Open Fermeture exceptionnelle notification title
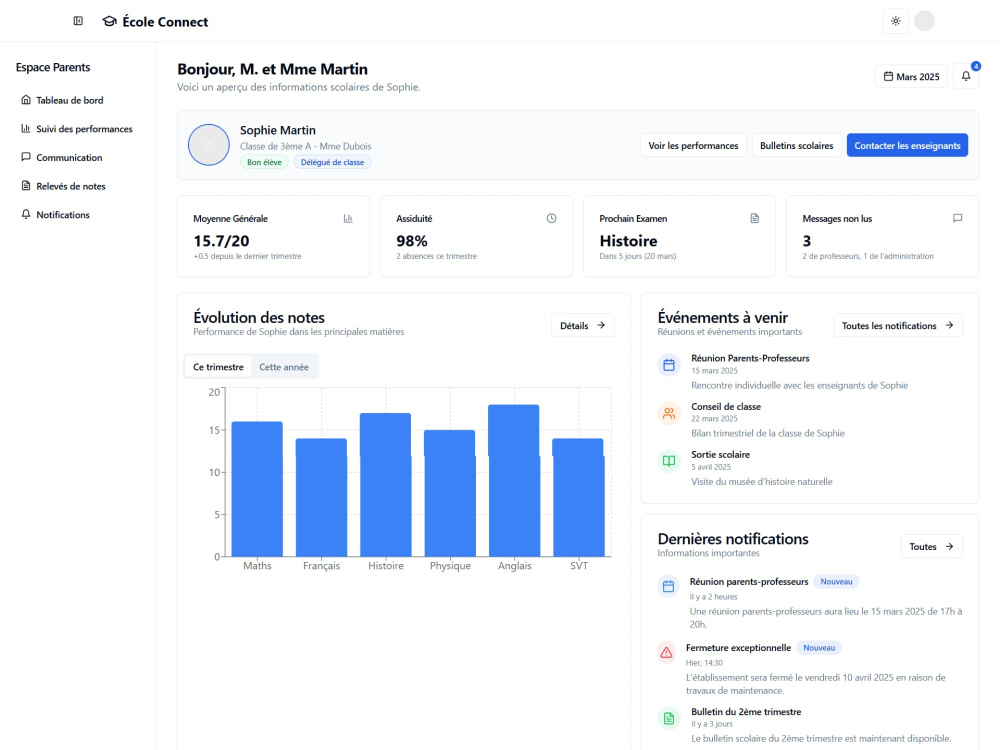1000x750 pixels. 739,648
